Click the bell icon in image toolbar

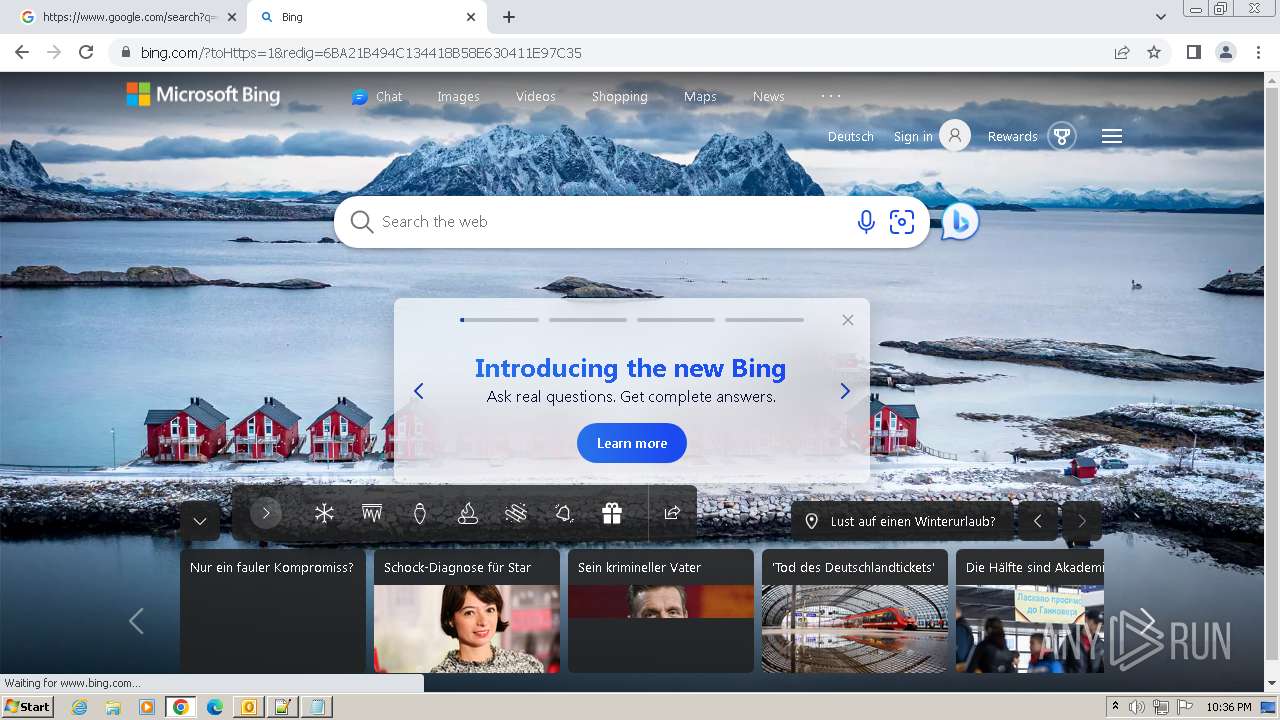564,513
